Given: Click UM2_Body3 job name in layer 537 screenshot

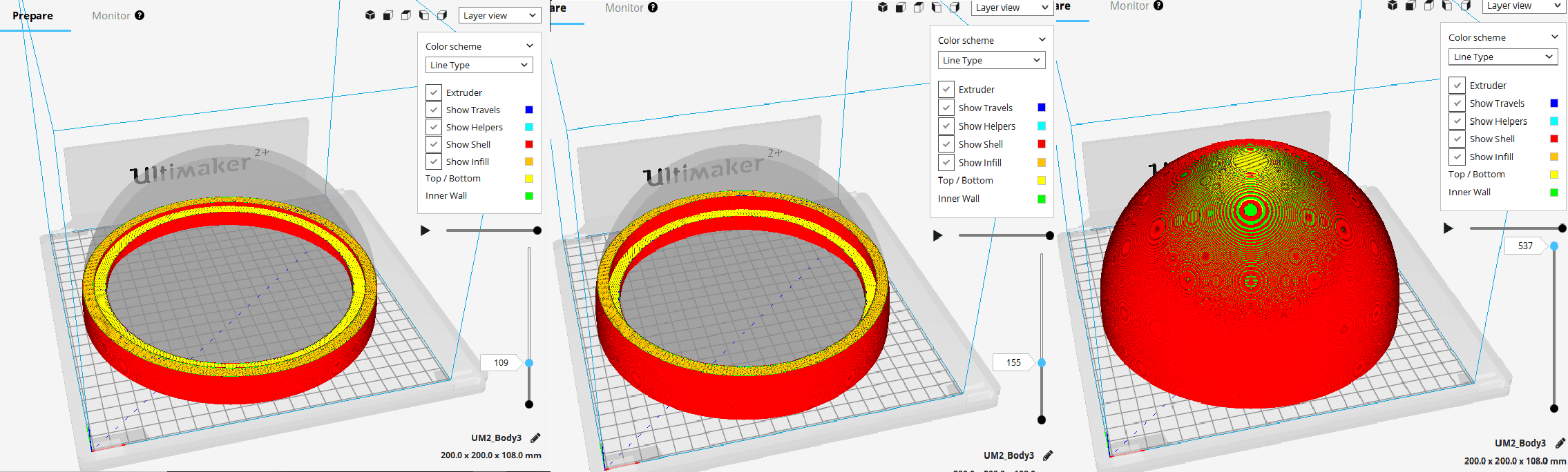Looking at the screenshot, I should pyautogui.click(x=1520, y=443).
